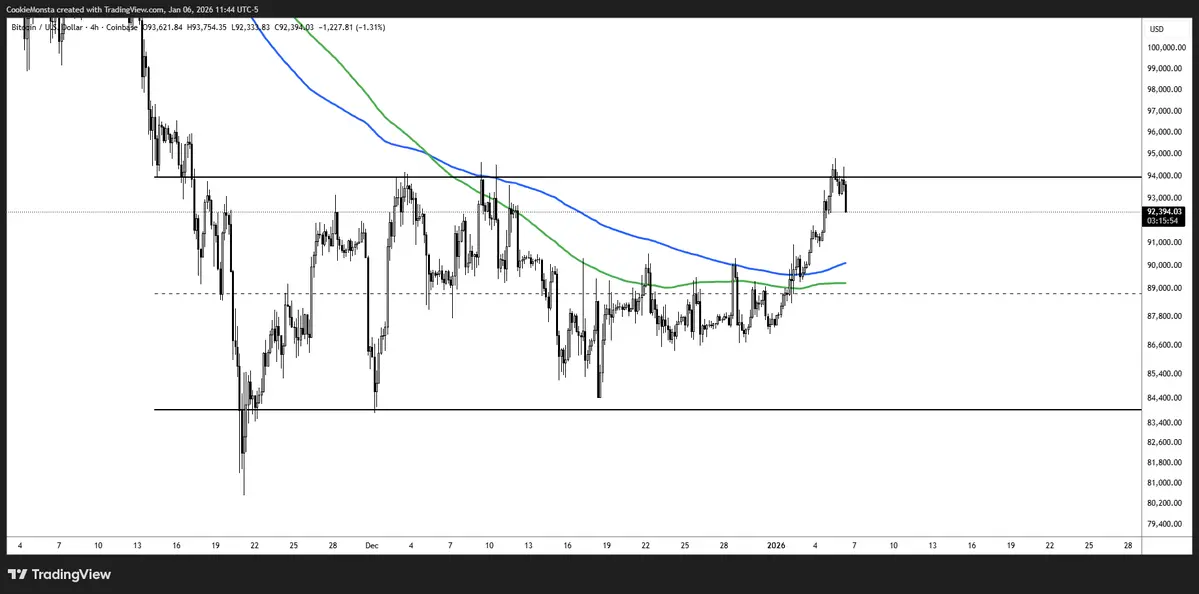Click the 87,800.00 price axis label
Screen dimensions: 1199x594
click(1166, 316)
